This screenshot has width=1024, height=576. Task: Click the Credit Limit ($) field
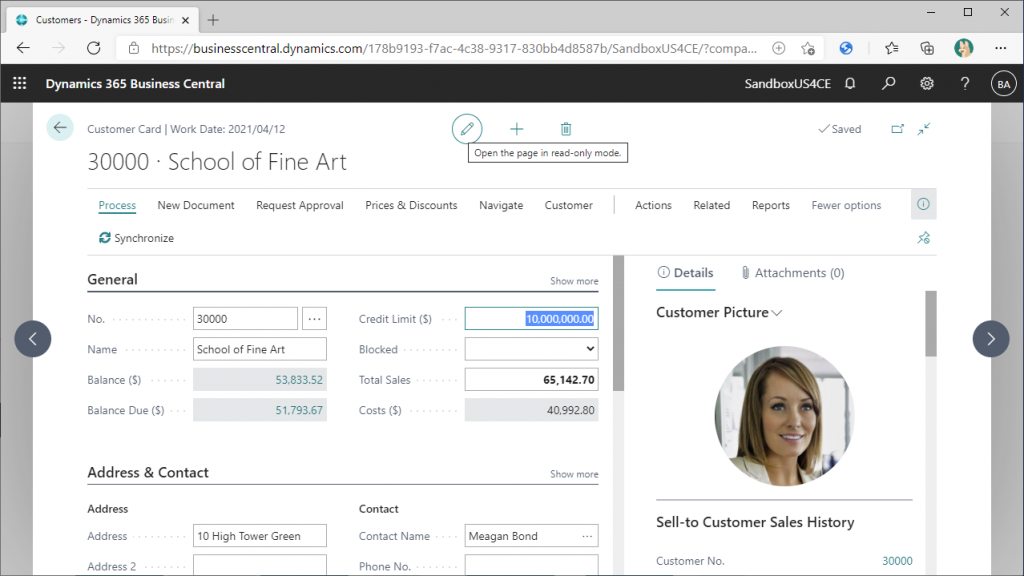(x=532, y=319)
